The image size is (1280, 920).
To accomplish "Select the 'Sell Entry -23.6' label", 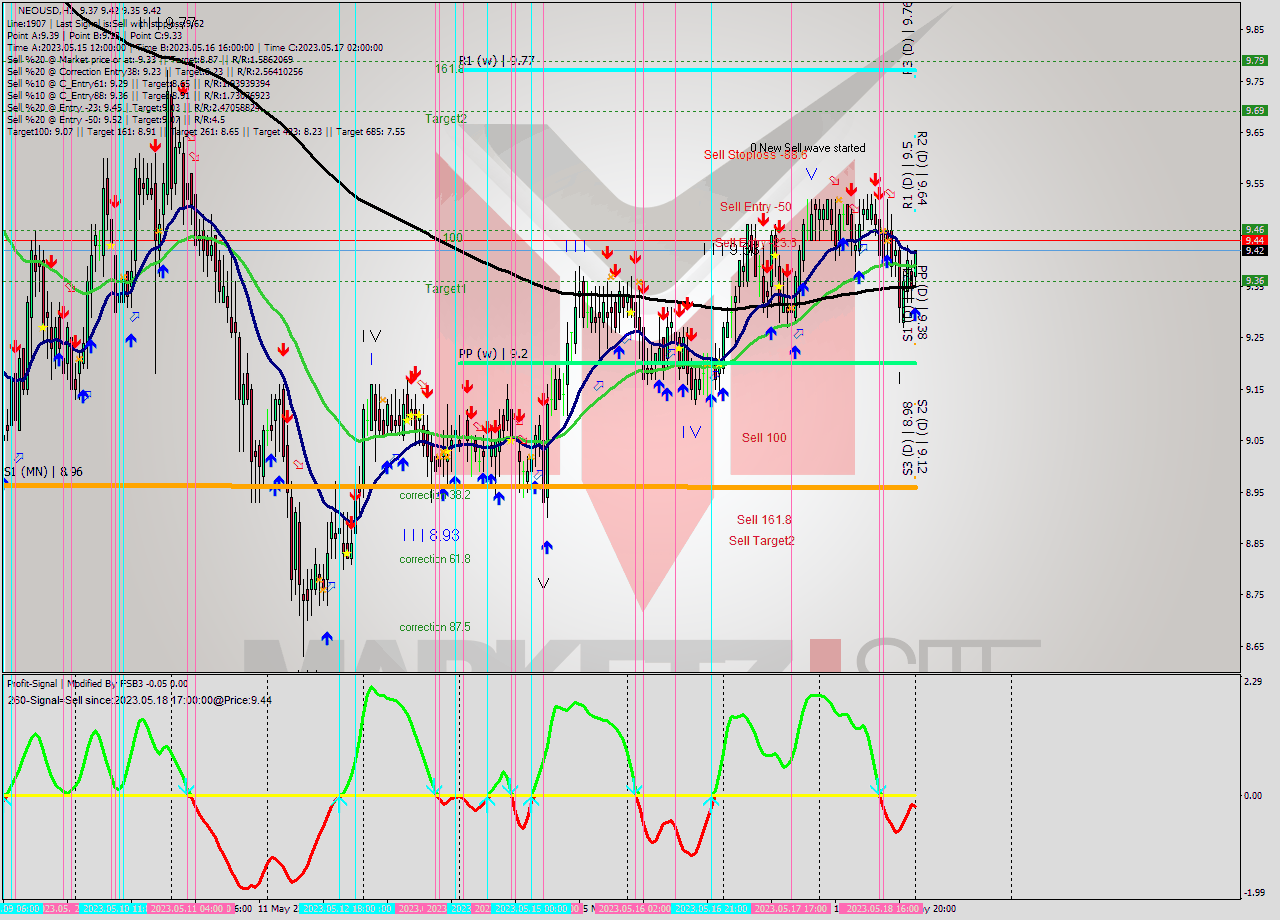I will [755, 243].
